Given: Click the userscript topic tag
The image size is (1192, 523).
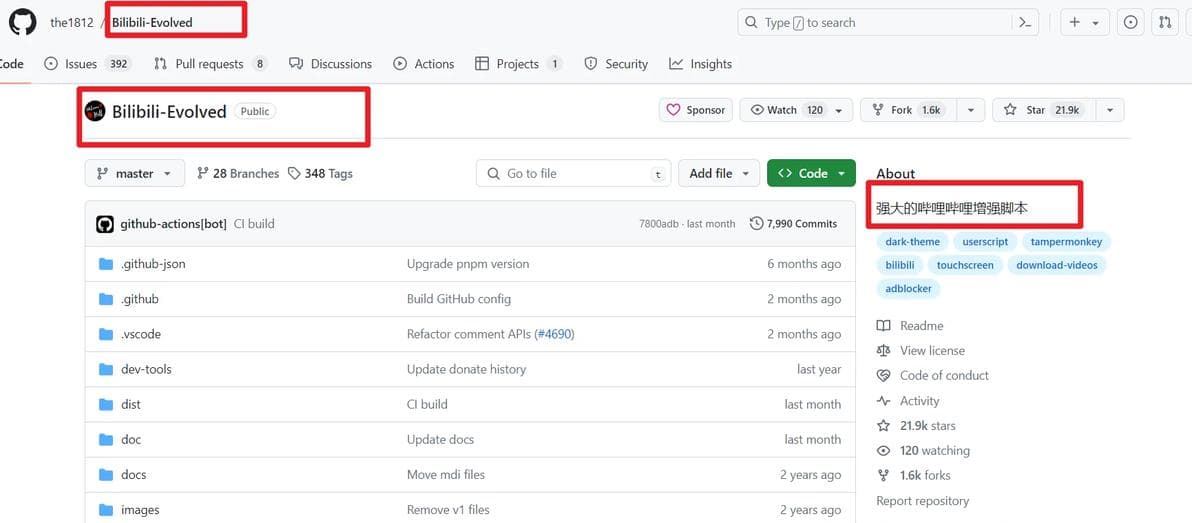Looking at the screenshot, I should pyautogui.click(x=984, y=242).
